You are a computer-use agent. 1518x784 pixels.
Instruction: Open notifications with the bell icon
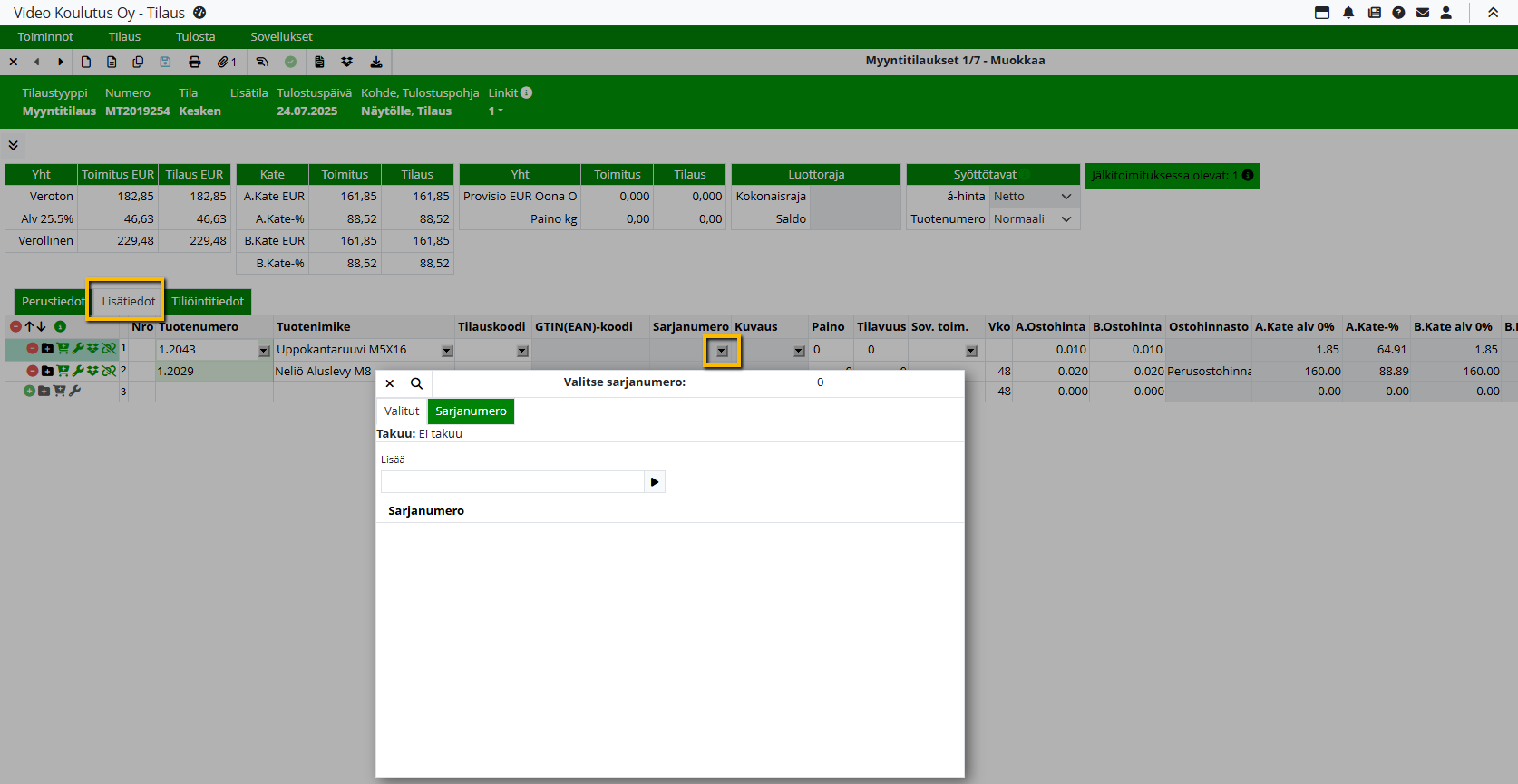point(1348,13)
